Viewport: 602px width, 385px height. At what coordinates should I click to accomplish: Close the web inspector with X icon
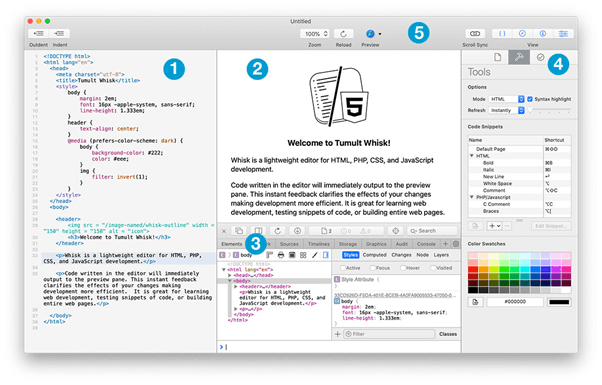coord(224,231)
